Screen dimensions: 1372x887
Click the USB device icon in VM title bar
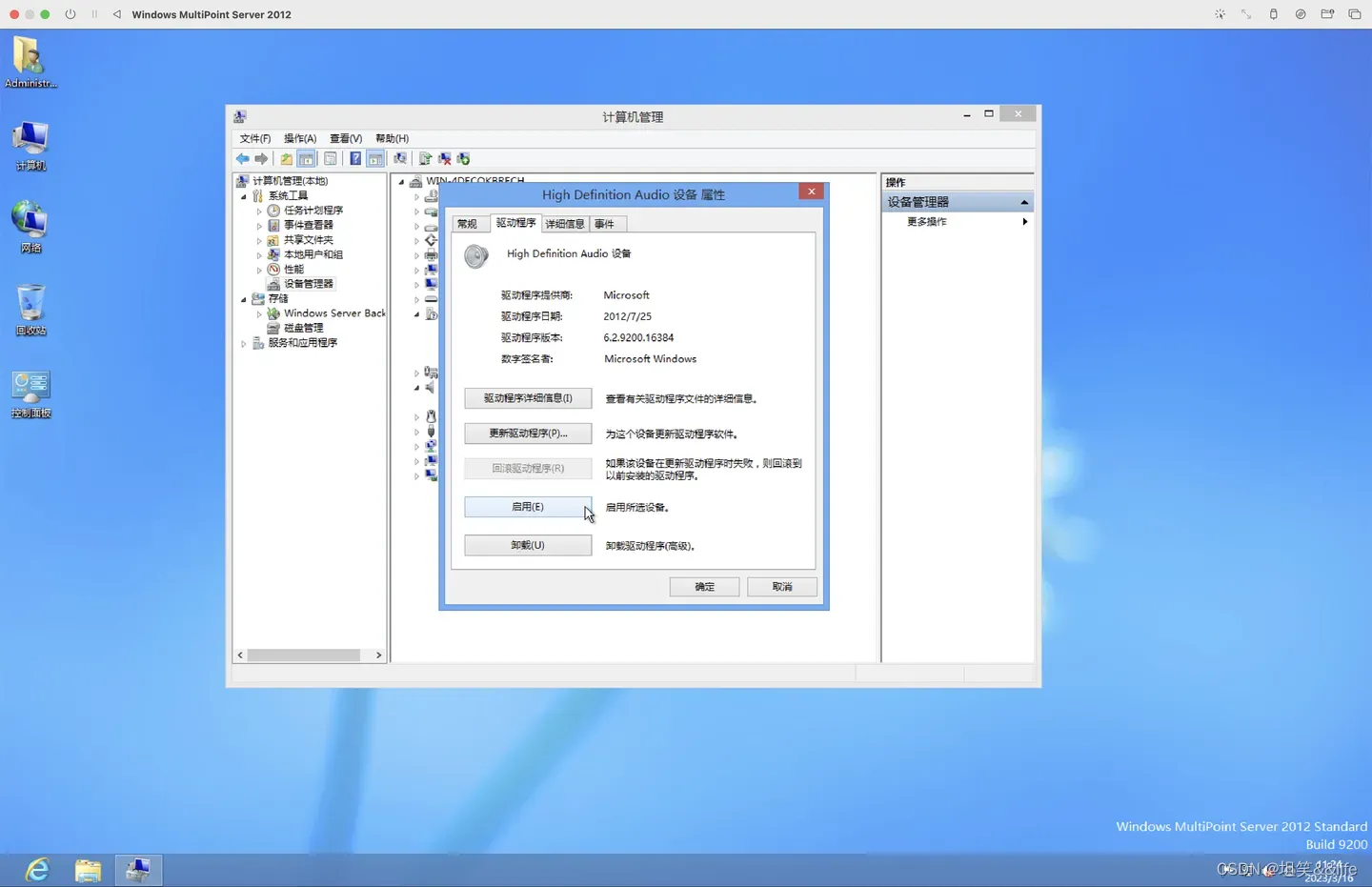(1273, 14)
